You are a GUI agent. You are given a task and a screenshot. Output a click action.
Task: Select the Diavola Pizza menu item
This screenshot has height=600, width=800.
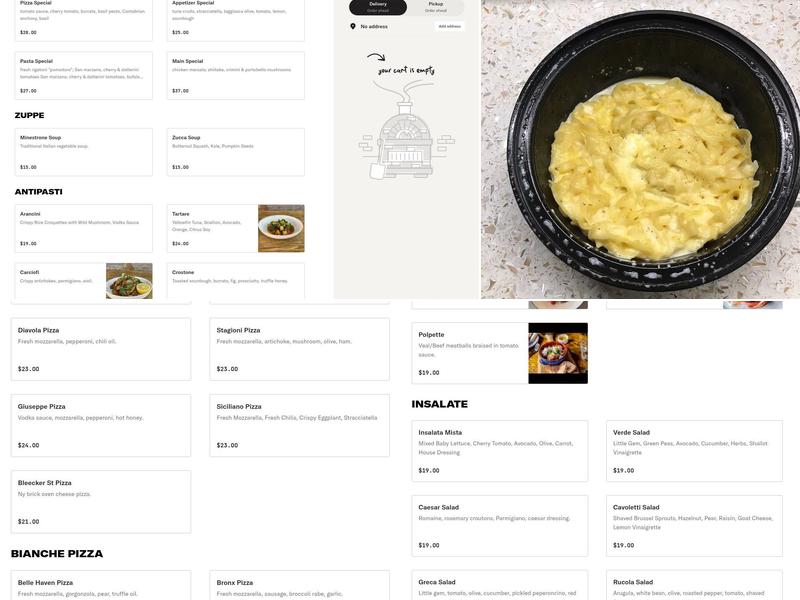coord(101,349)
